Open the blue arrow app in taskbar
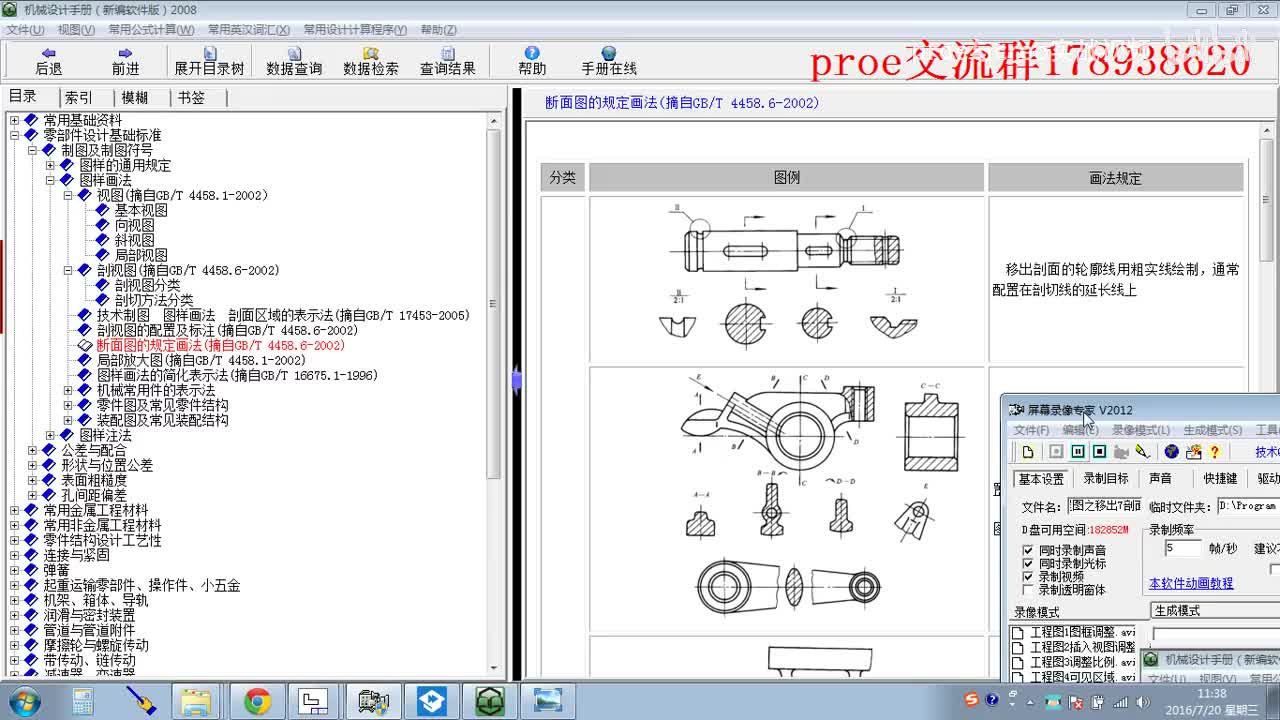 click(432, 702)
